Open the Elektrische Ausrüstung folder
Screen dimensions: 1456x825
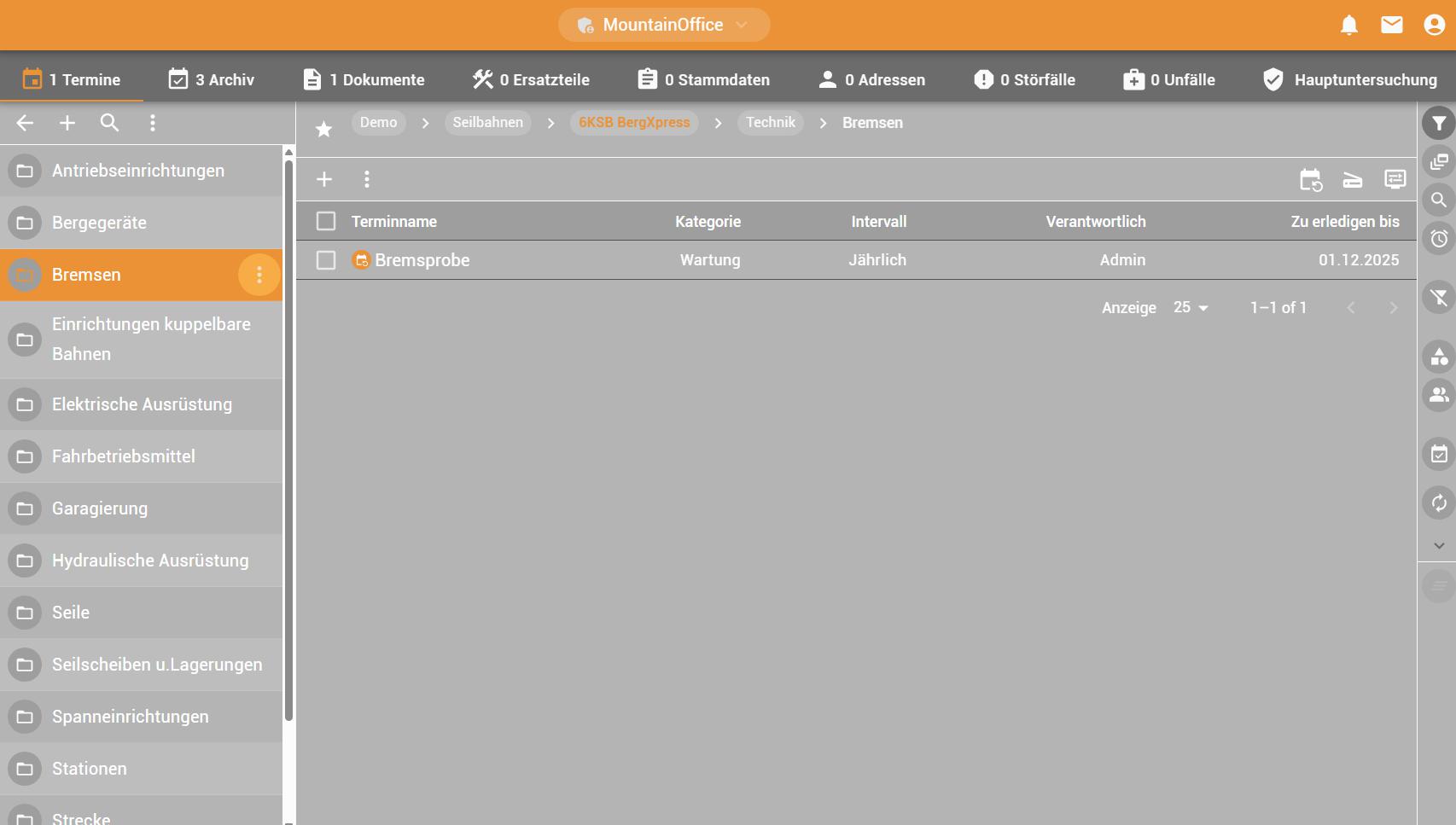click(141, 404)
